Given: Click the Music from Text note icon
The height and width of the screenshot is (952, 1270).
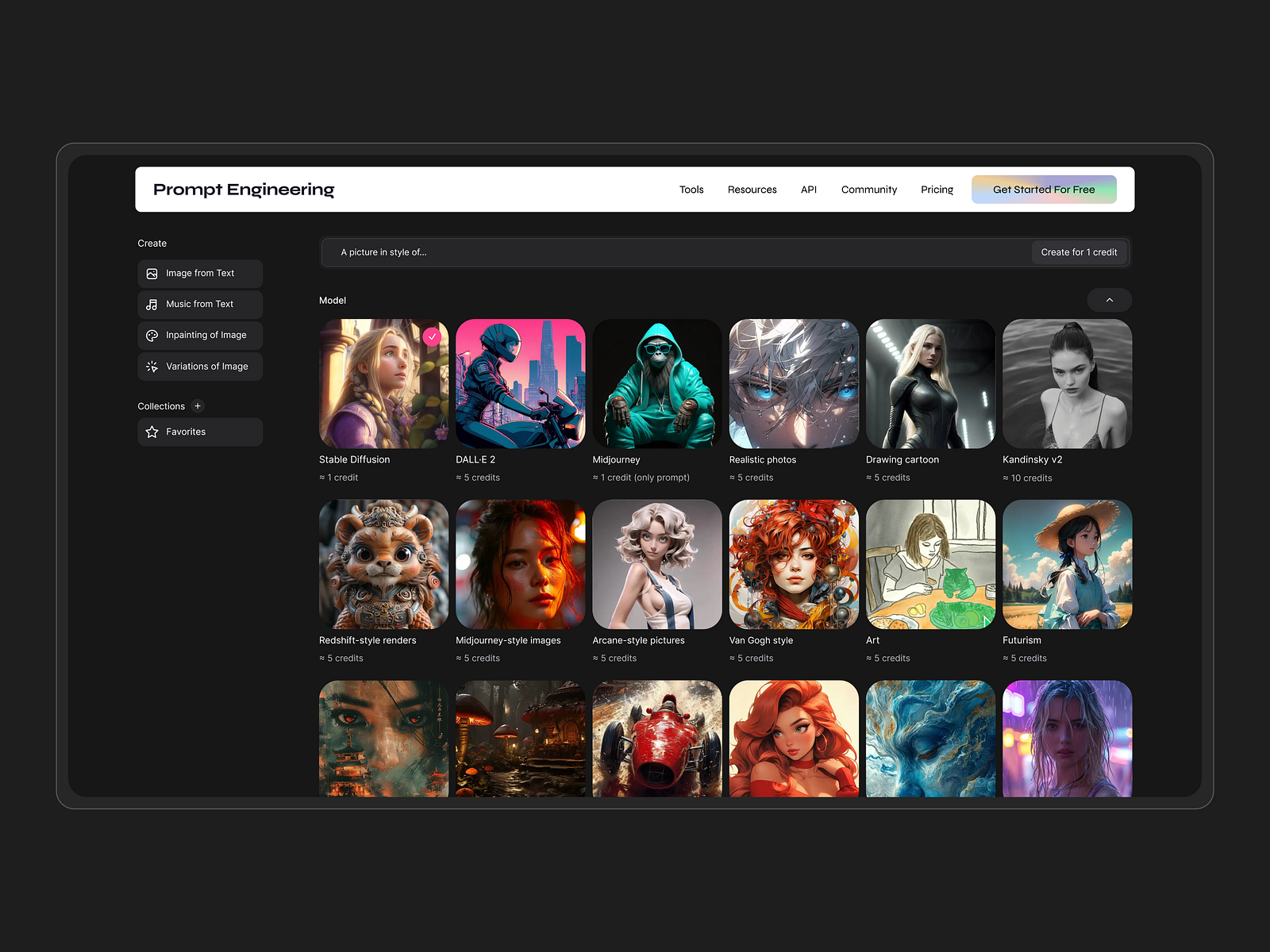Looking at the screenshot, I should point(152,304).
